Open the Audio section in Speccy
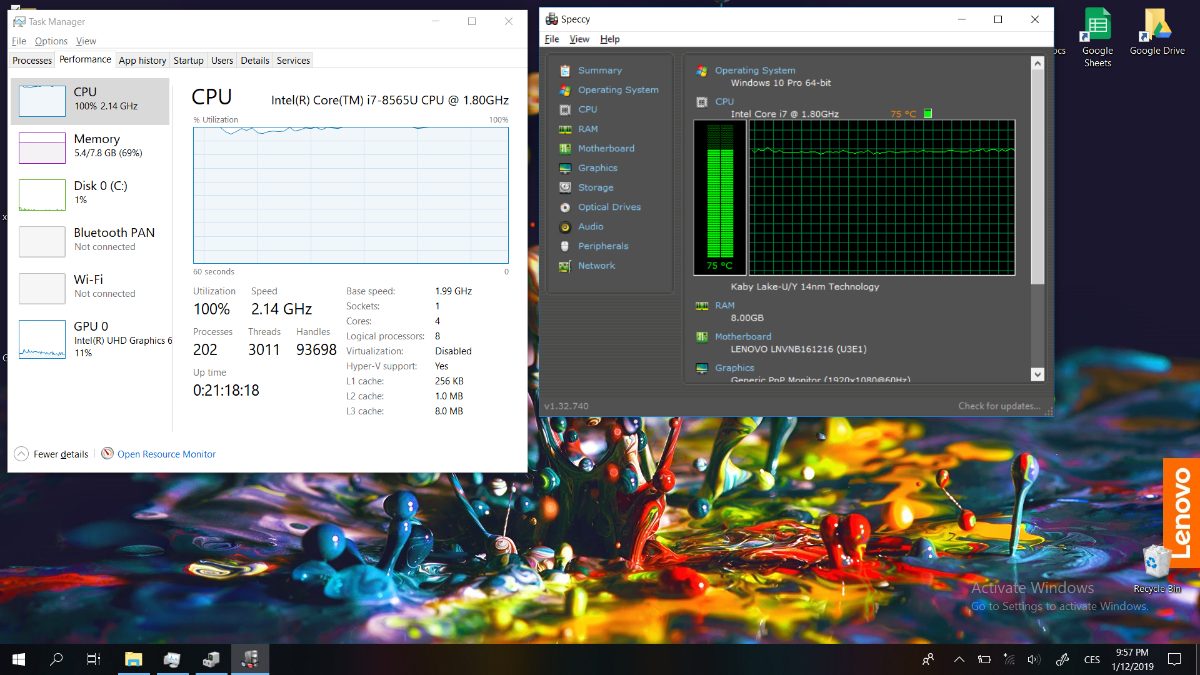Screen dimensions: 1200x675 pos(590,226)
